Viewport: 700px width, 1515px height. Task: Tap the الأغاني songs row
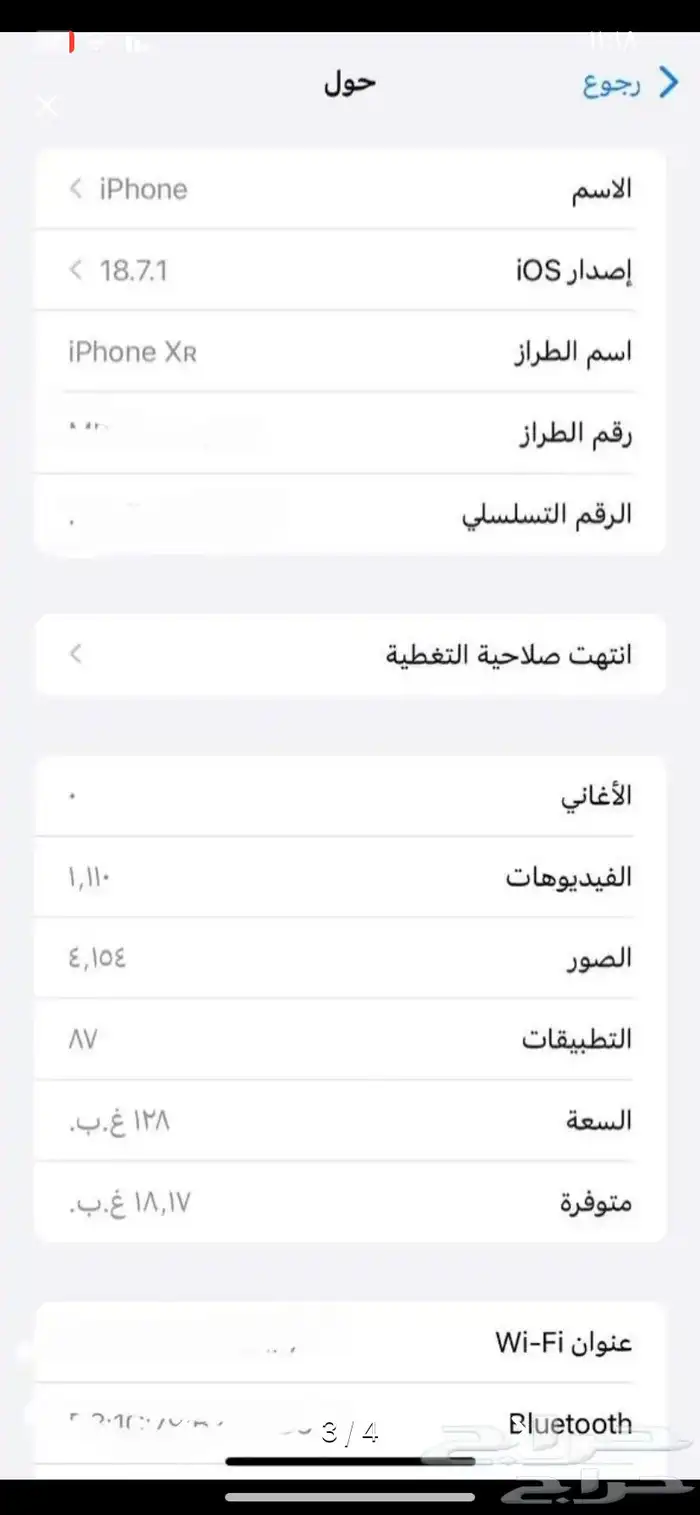click(350, 797)
